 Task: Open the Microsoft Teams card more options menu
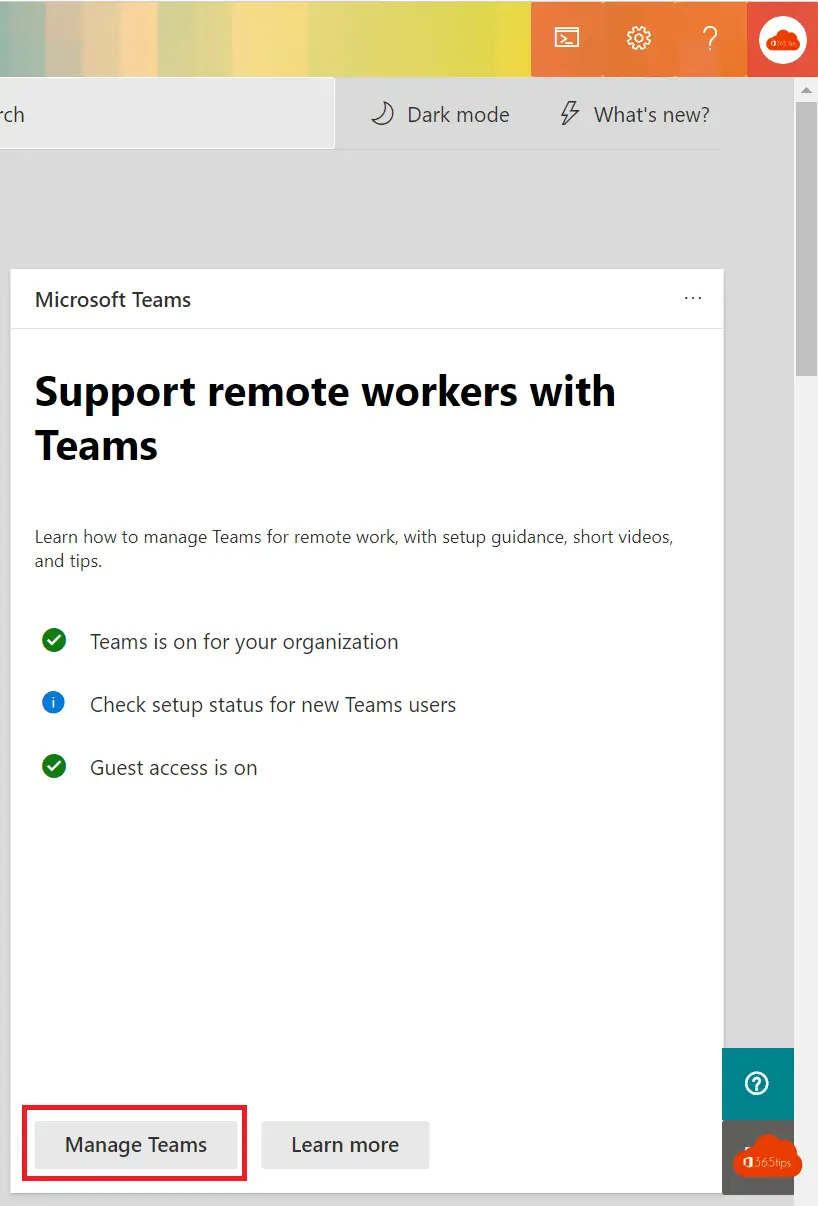point(693,298)
